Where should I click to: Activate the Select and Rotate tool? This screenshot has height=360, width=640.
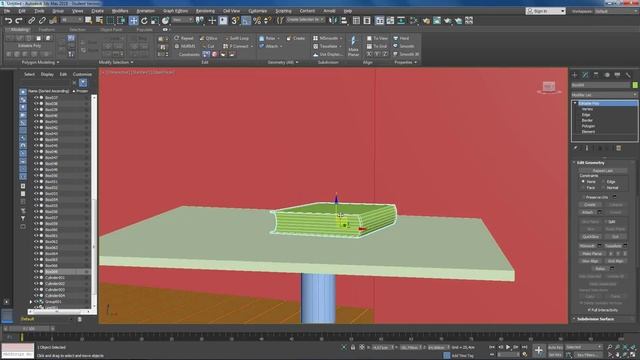coord(144,20)
